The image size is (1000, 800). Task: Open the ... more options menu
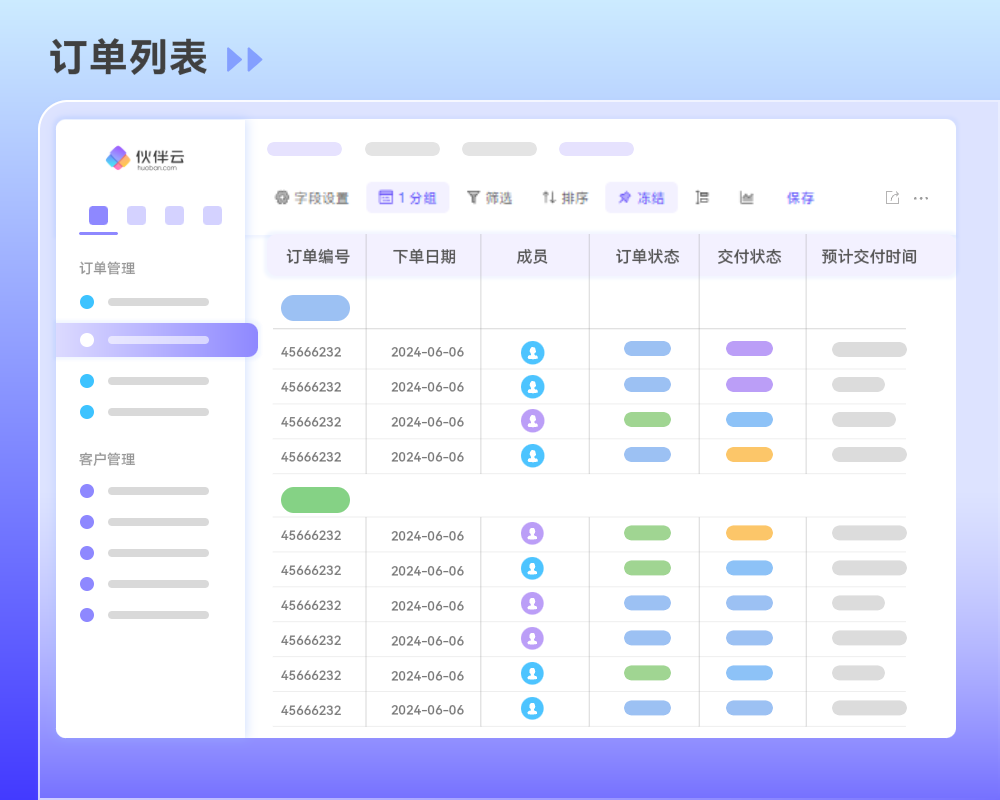click(921, 198)
